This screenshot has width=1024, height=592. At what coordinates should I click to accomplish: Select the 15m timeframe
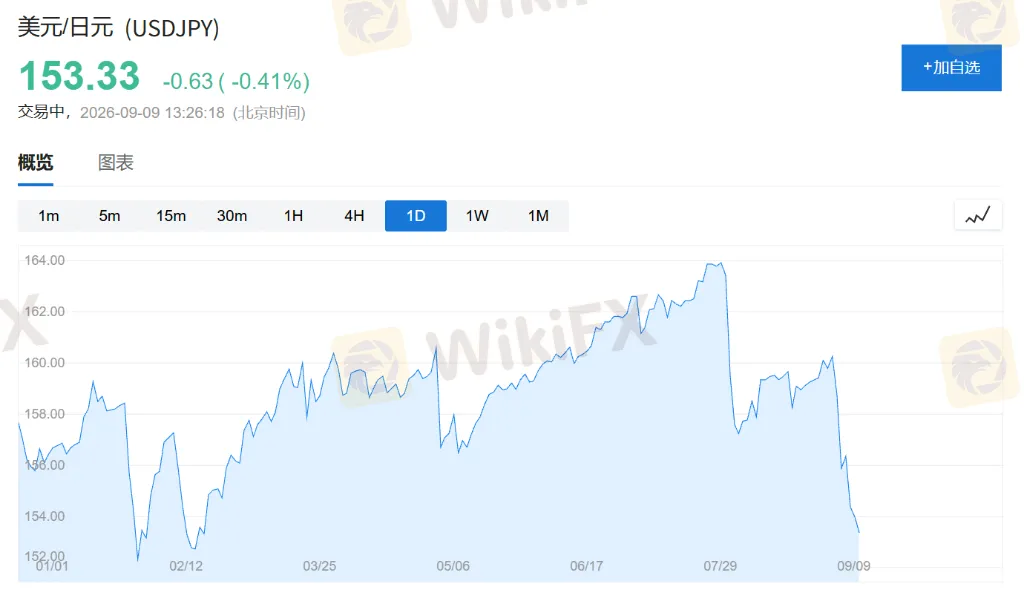click(x=171, y=216)
